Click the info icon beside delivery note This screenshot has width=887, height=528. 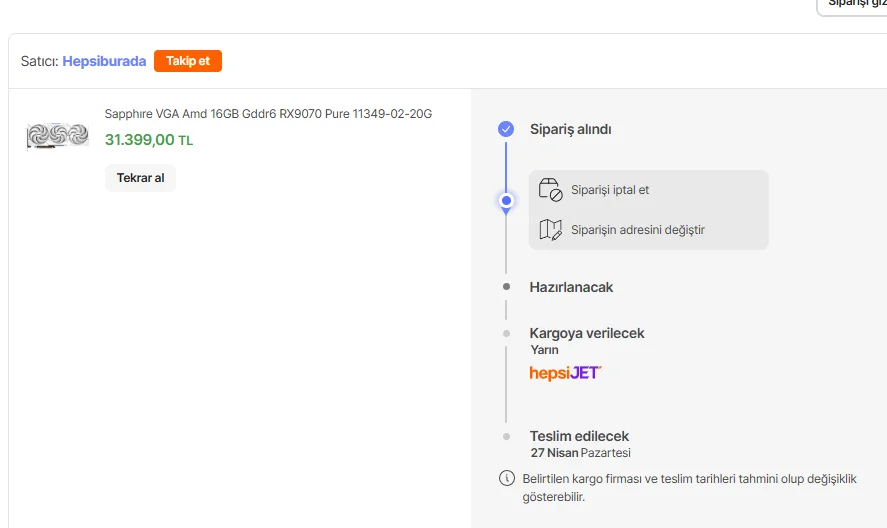point(507,478)
